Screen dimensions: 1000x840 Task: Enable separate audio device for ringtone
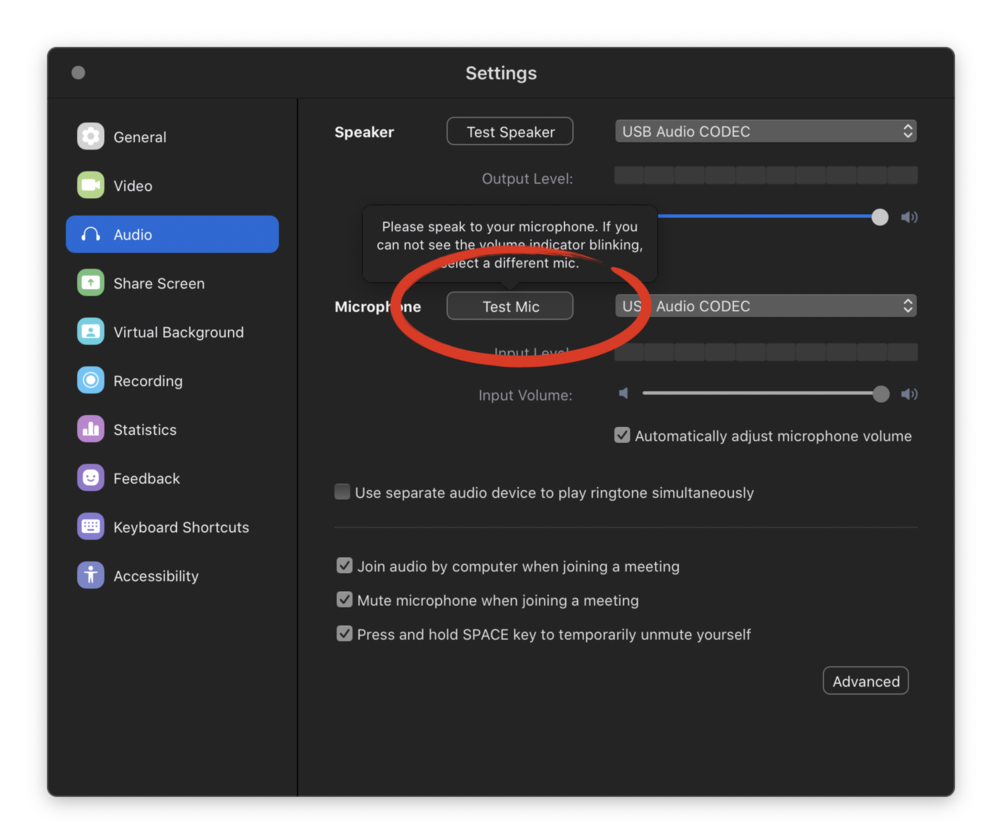[343, 492]
